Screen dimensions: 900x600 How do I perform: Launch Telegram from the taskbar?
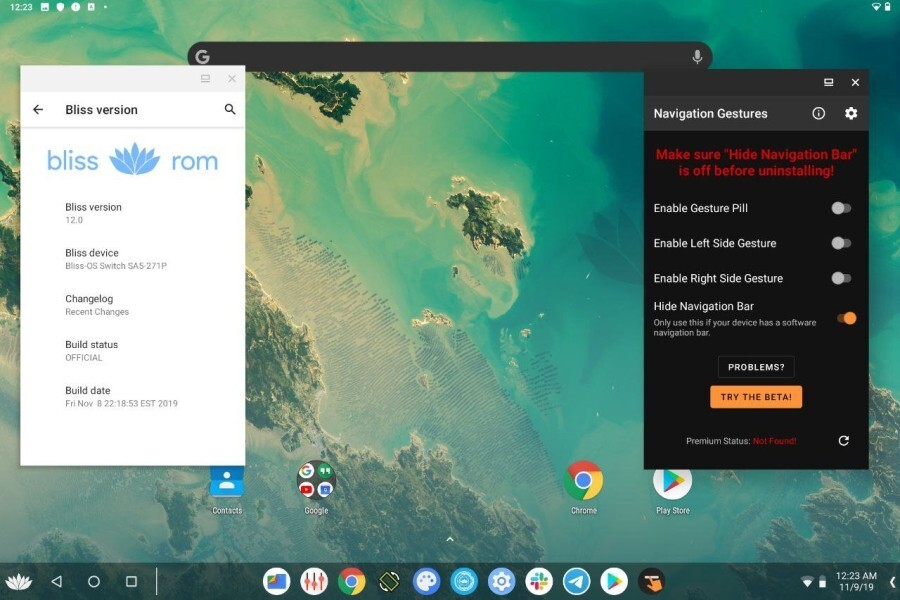(577, 580)
